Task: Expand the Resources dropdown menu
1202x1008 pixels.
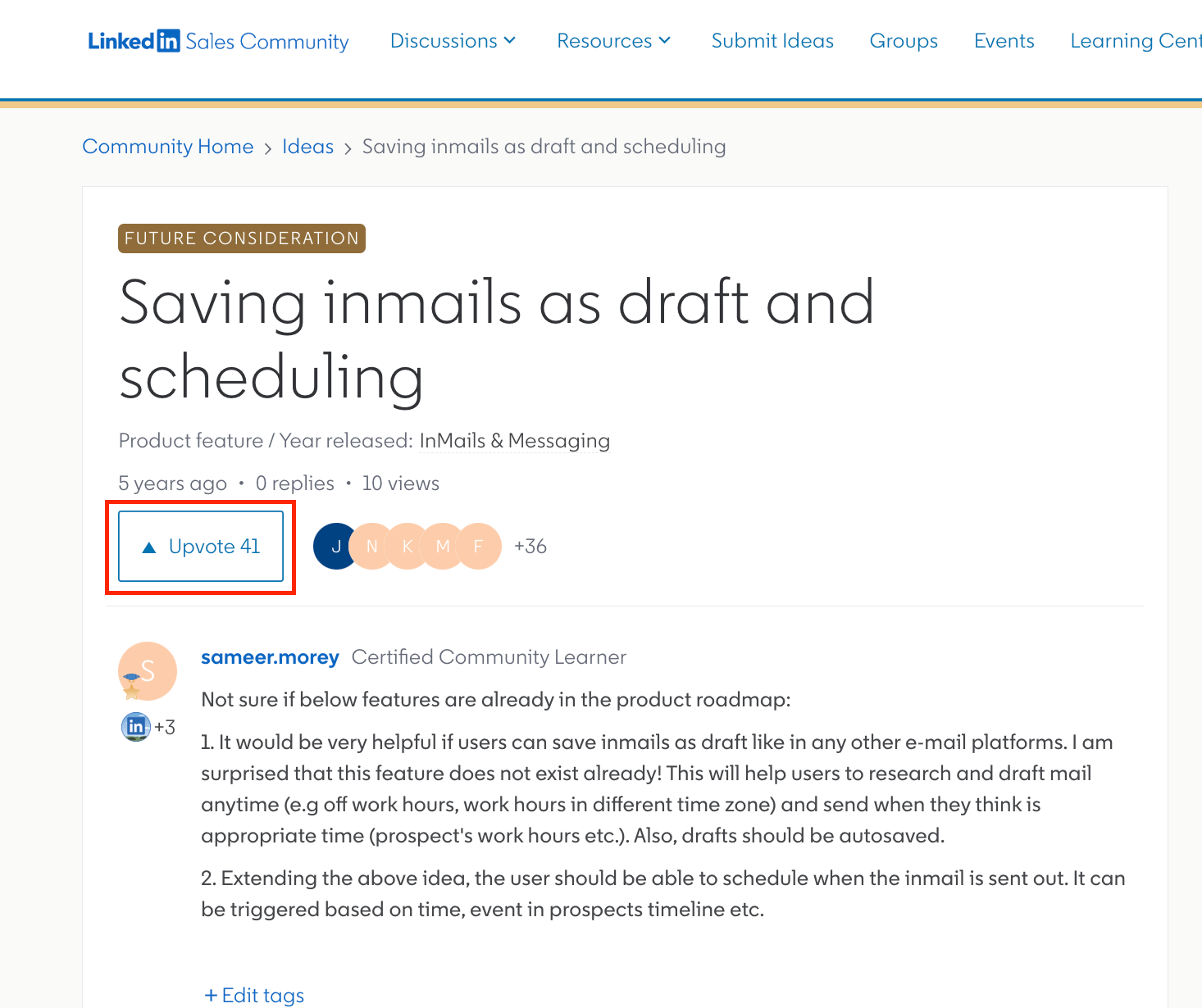Action: [613, 41]
